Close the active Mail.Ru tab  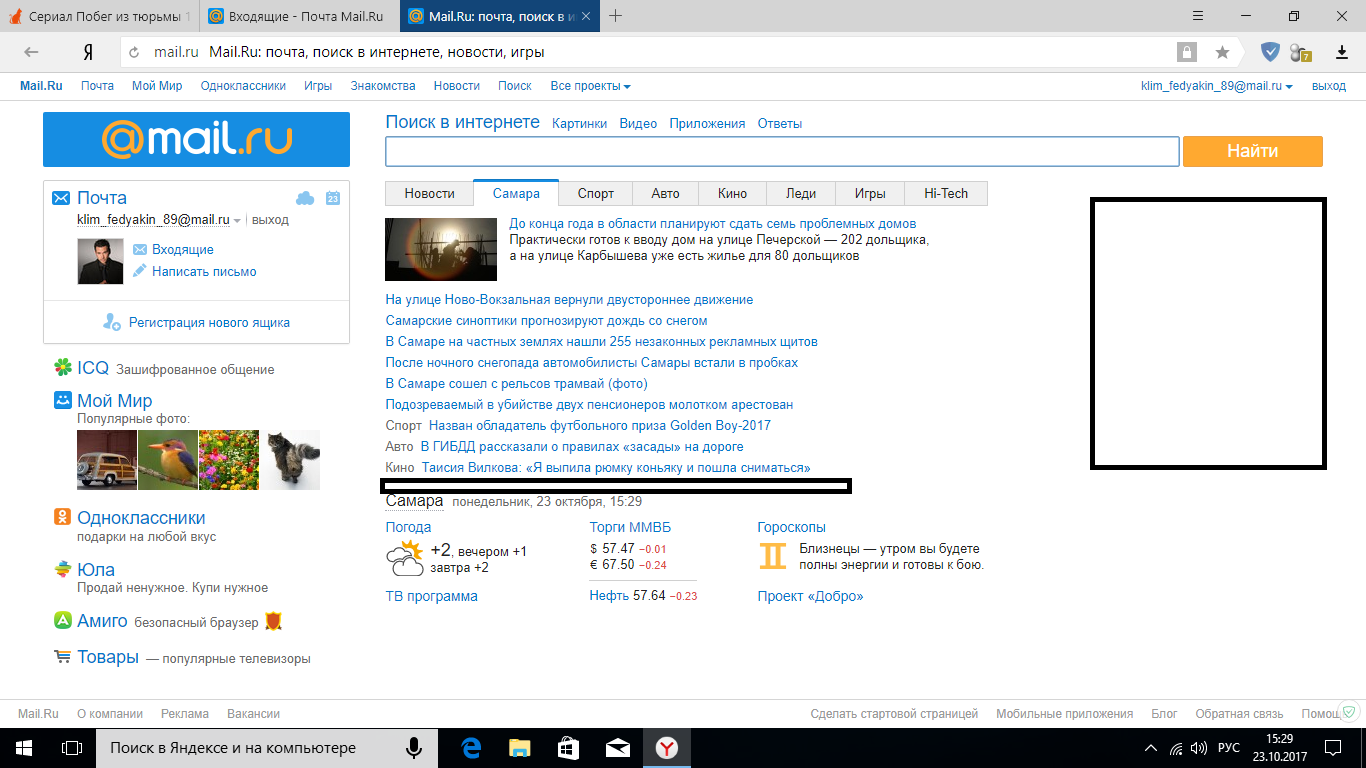[x=586, y=17]
